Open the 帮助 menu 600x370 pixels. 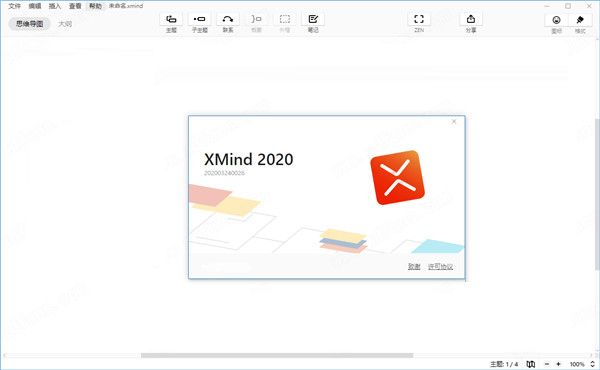point(95,6)
